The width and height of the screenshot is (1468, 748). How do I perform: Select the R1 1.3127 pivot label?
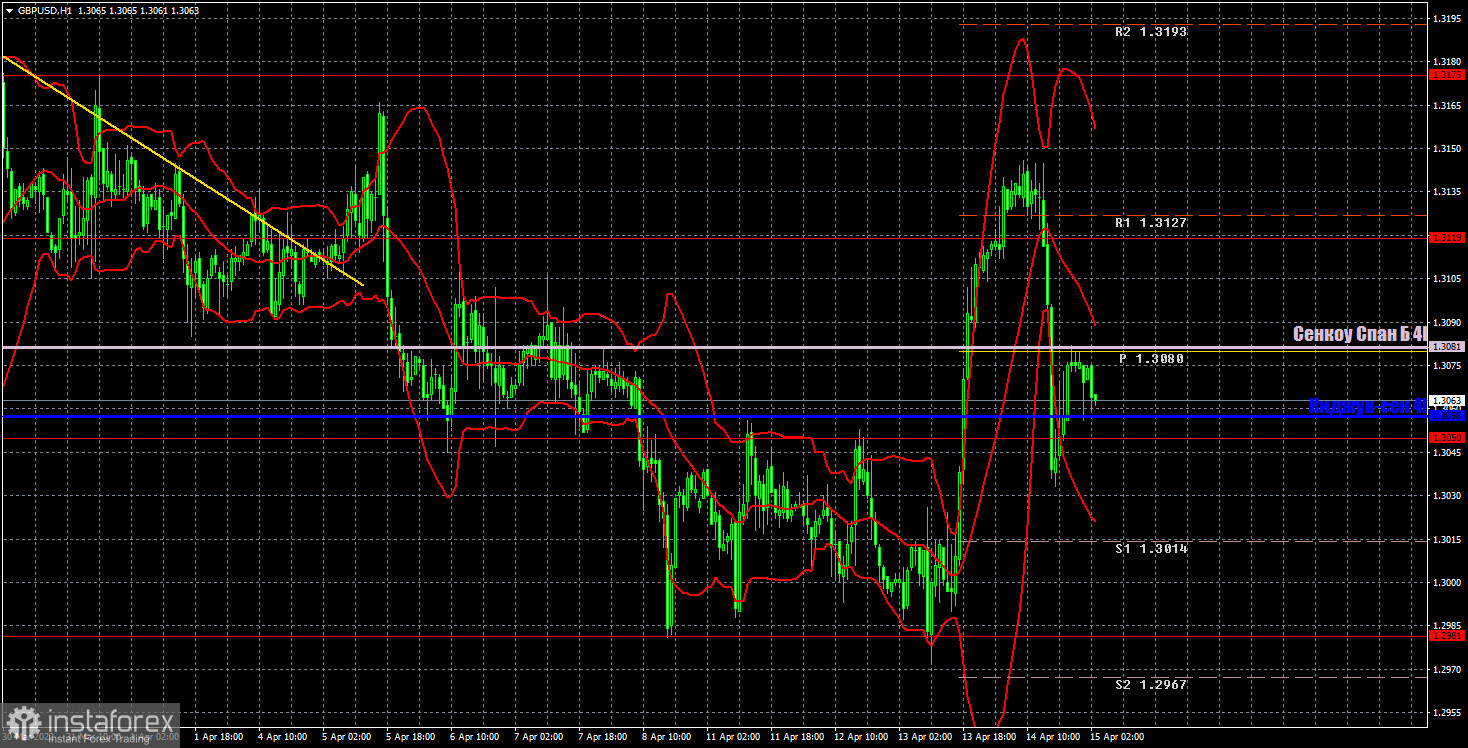click(1151, 223)
